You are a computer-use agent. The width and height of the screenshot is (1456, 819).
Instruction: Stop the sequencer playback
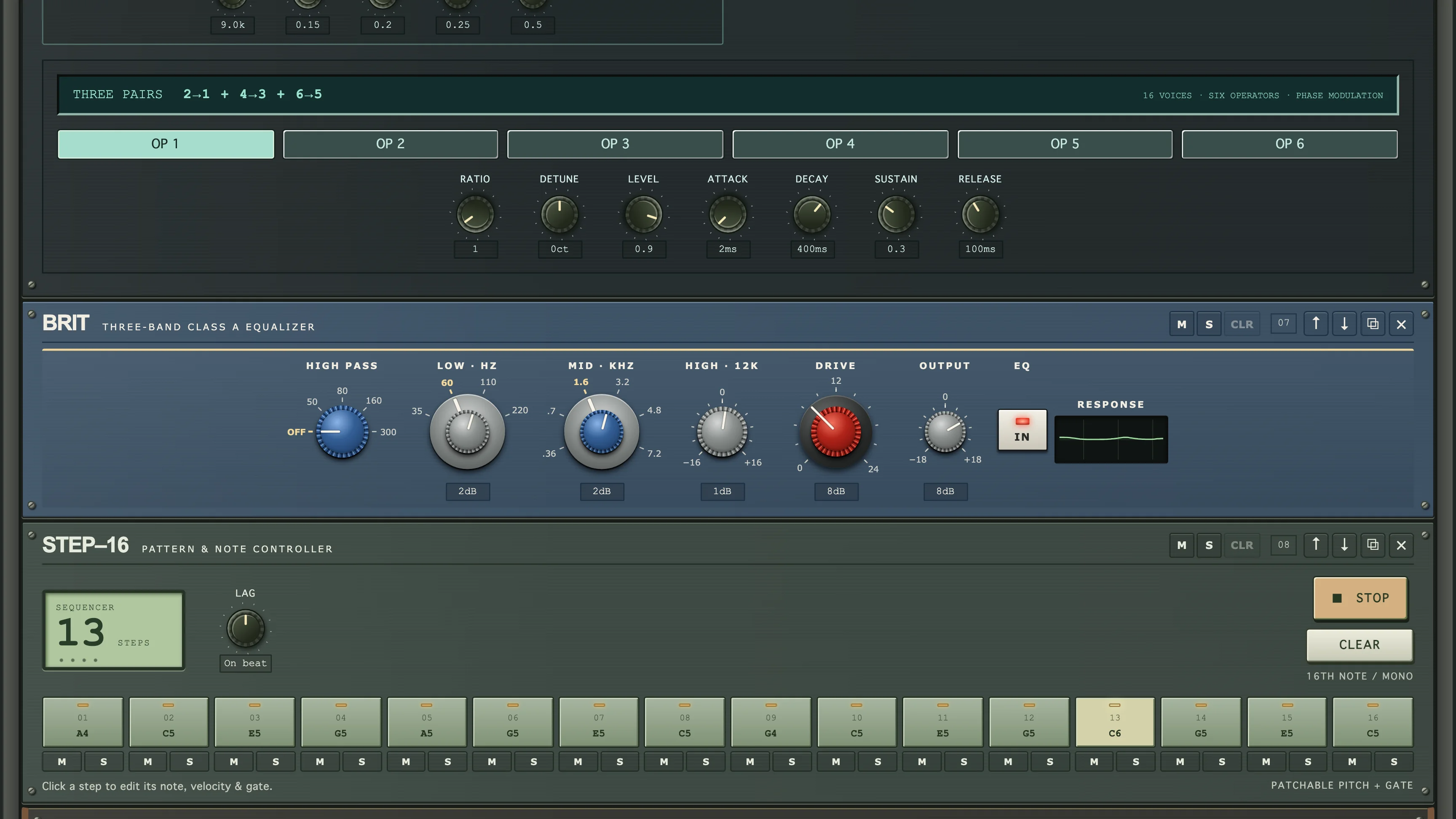[x=1360, y=598]
